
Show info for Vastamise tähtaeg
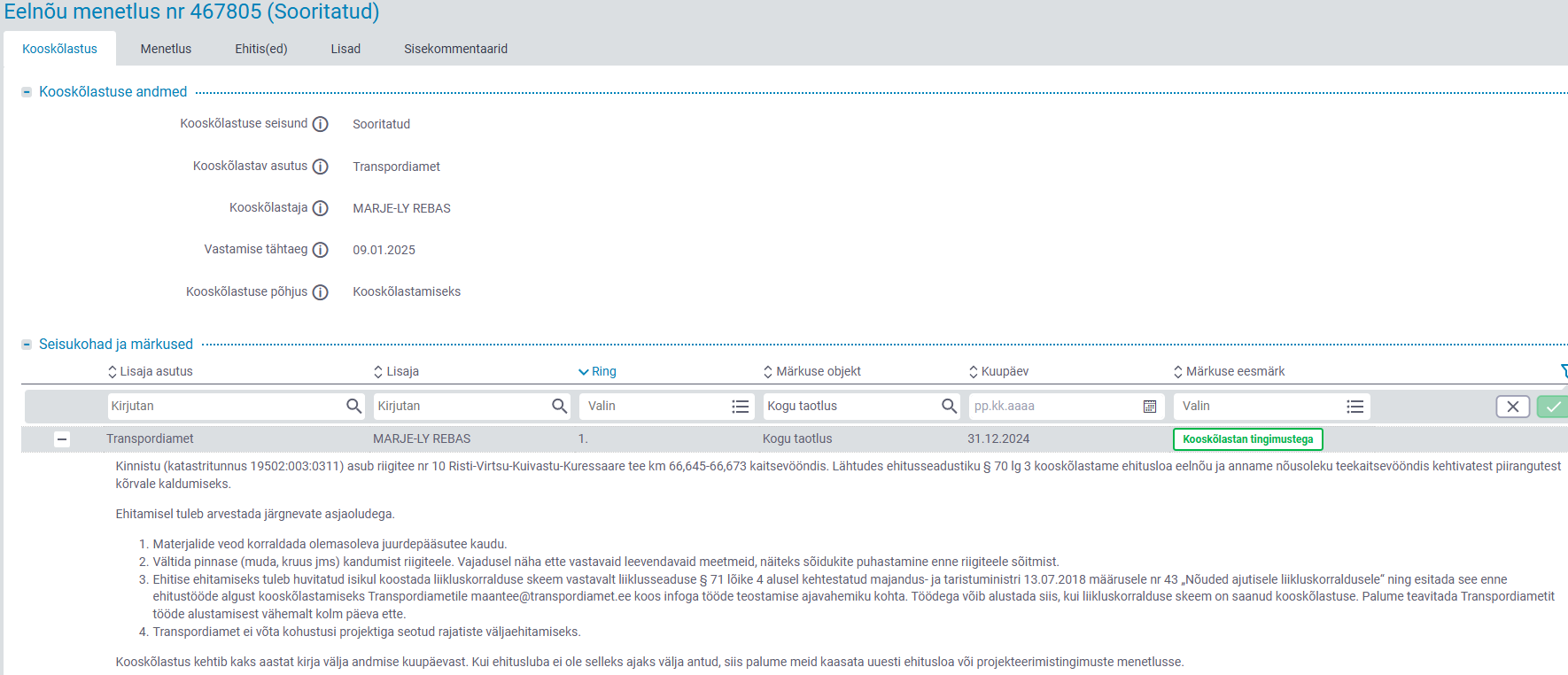(x=321, y=250)
